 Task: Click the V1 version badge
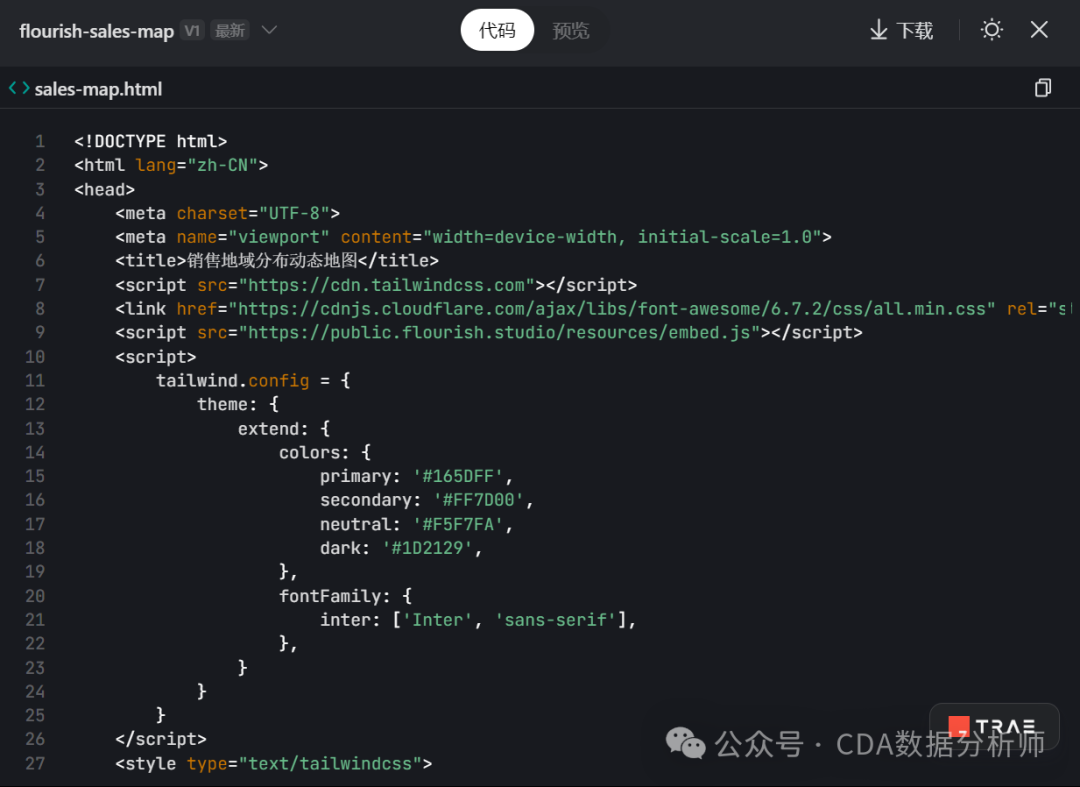pos(192,30)
